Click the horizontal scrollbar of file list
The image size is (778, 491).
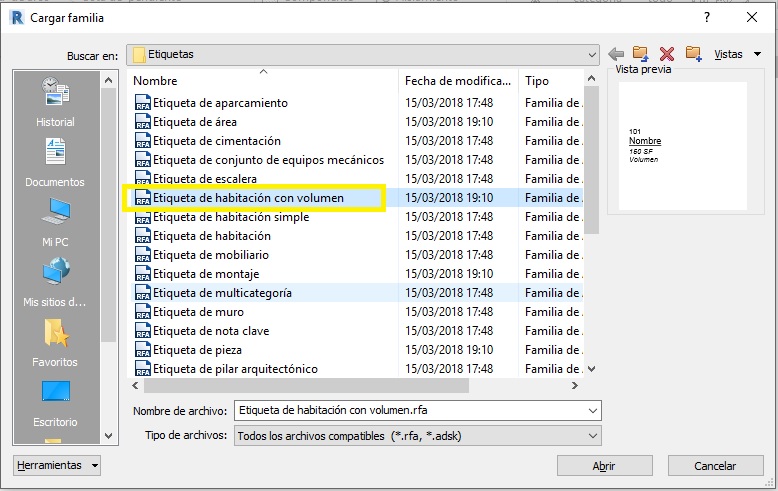point(307,385)
